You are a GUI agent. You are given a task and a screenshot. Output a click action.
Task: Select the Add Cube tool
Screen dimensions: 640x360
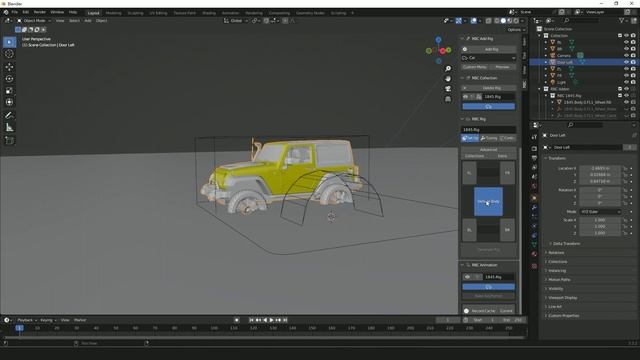[9, 141]
